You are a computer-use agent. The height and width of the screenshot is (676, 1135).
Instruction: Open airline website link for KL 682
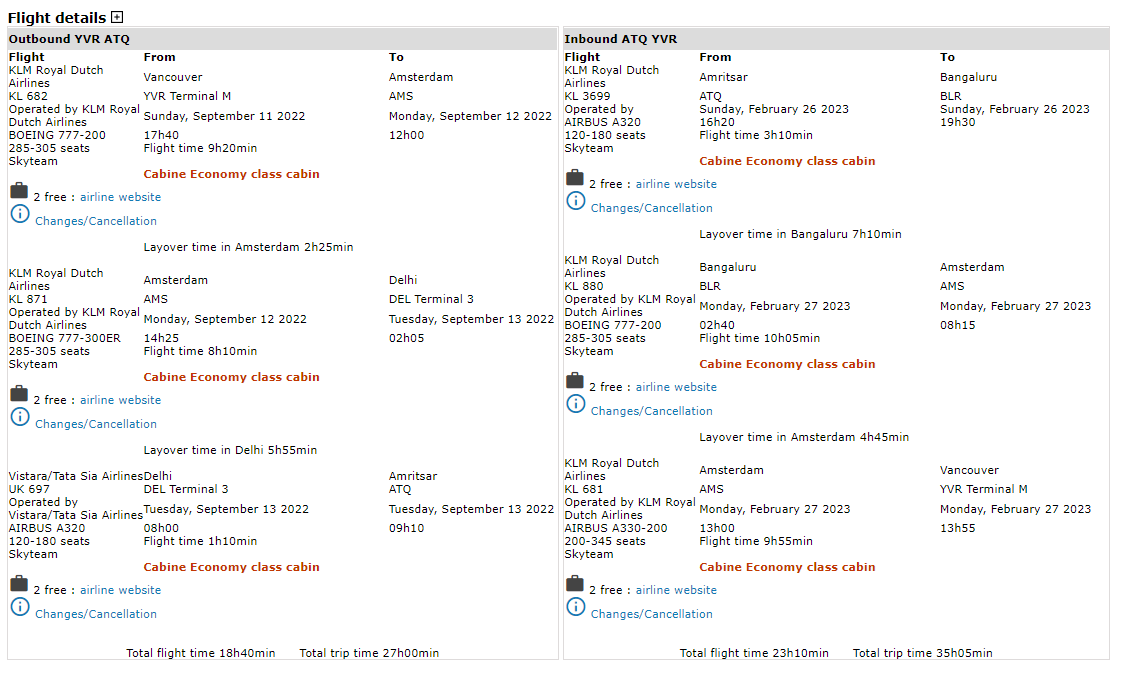120,197
